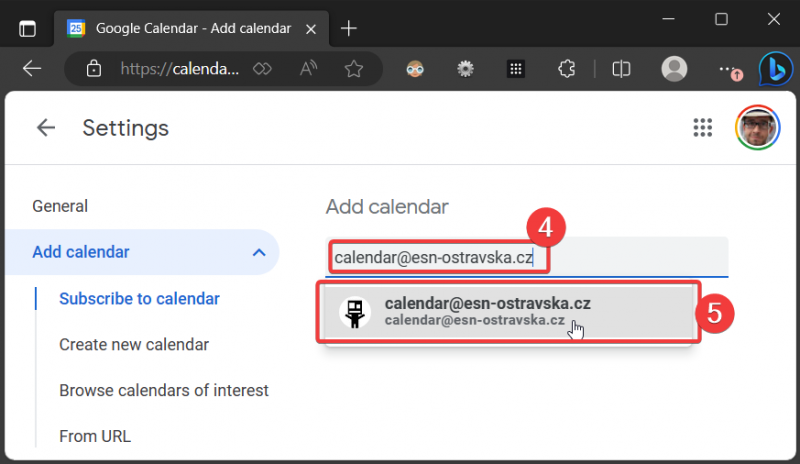Open Browse calendars of interest

[x=164, y=390]
